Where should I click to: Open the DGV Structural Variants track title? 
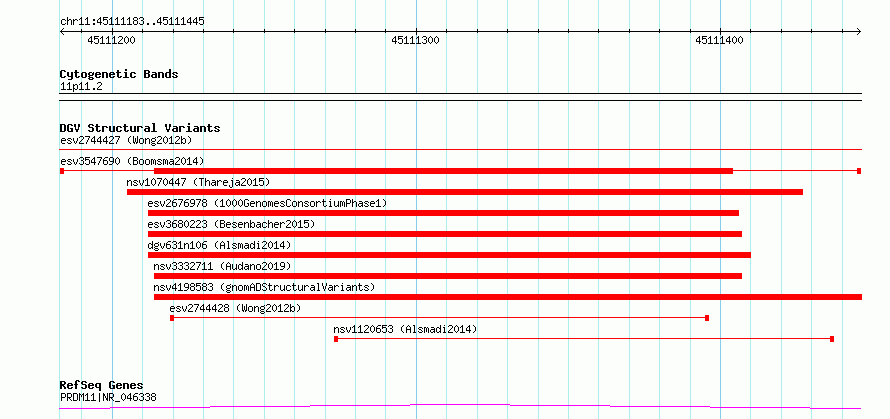[x=140, y=128]
